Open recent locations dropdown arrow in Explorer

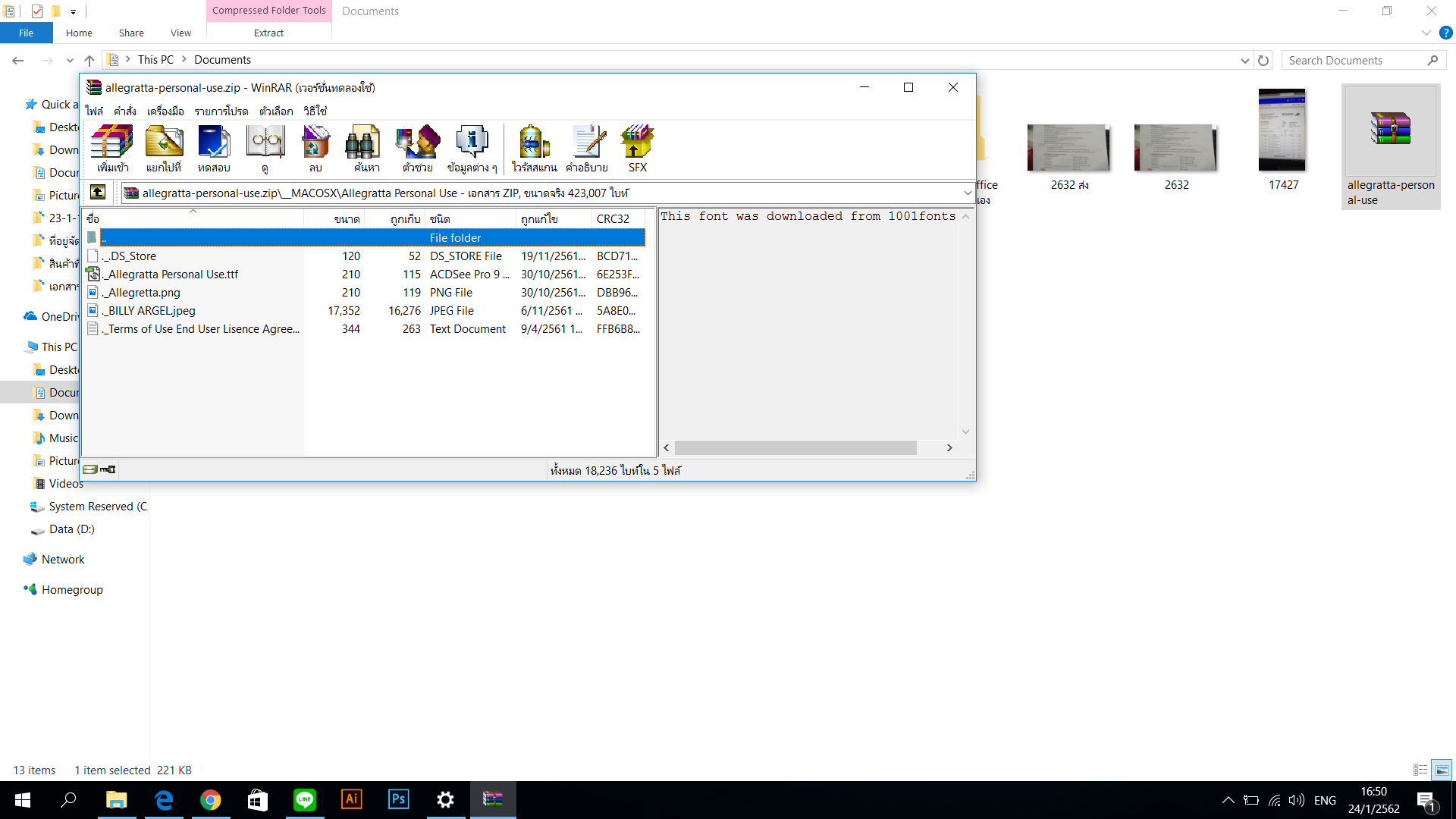(x=70, y=60)
